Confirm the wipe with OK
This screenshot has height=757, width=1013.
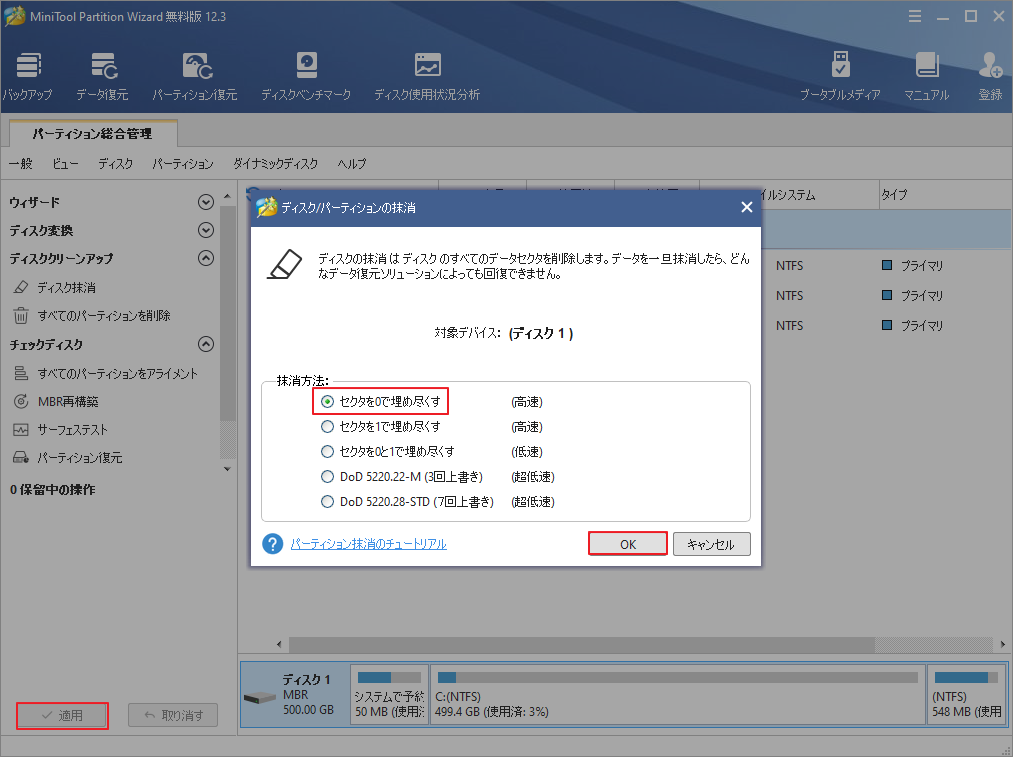(x=628, y=544)
